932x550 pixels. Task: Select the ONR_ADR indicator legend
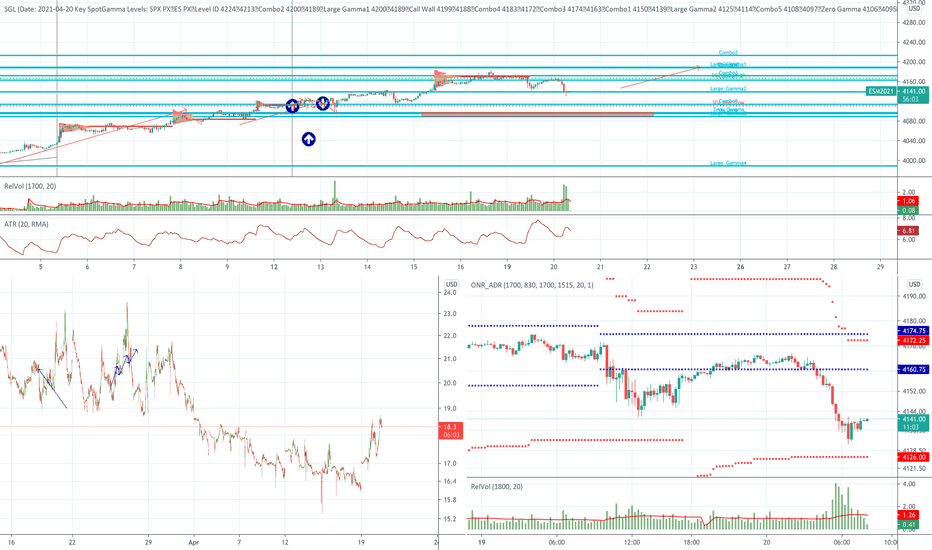(532, 285)
